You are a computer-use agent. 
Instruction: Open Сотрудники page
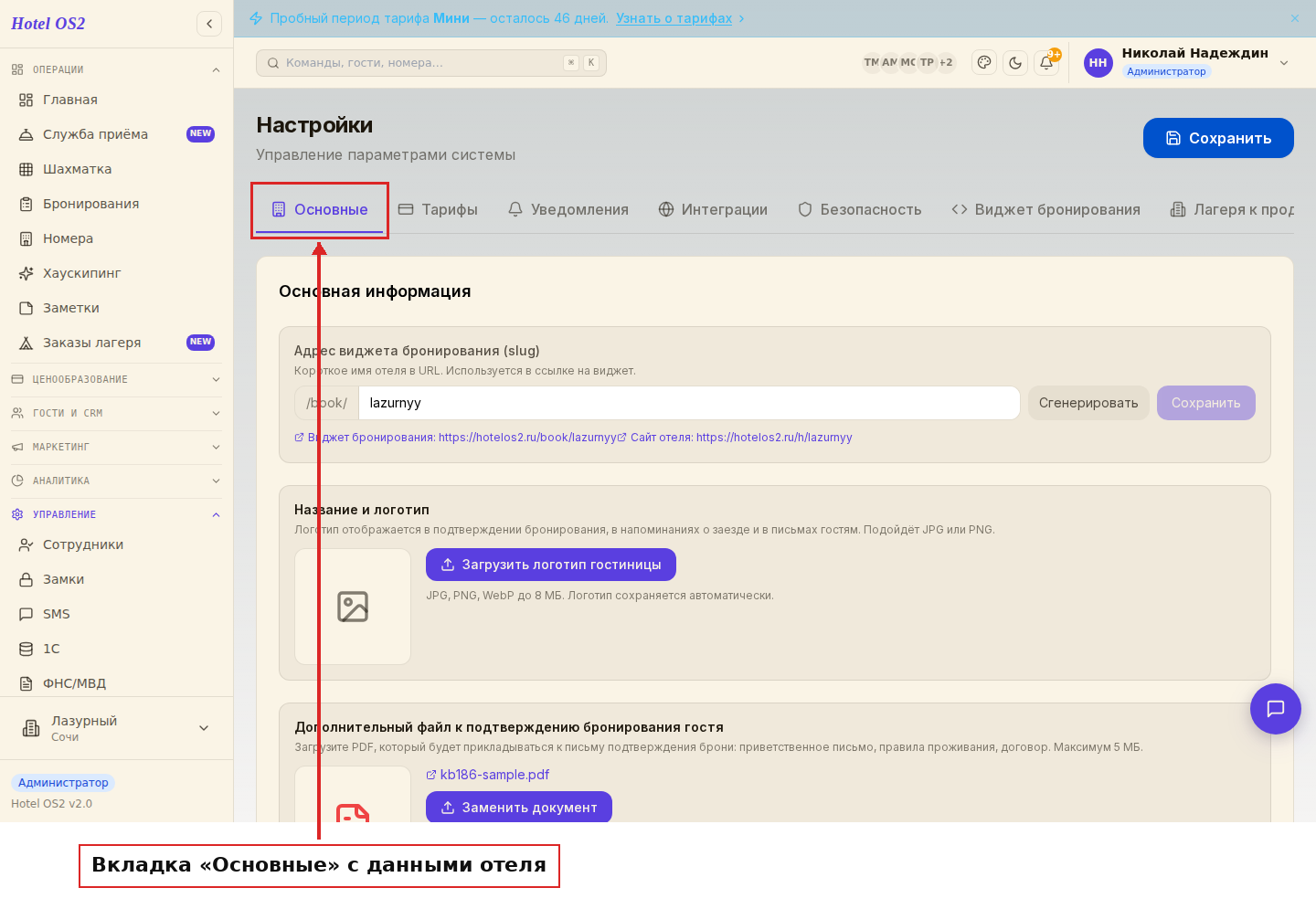(116, 544)
